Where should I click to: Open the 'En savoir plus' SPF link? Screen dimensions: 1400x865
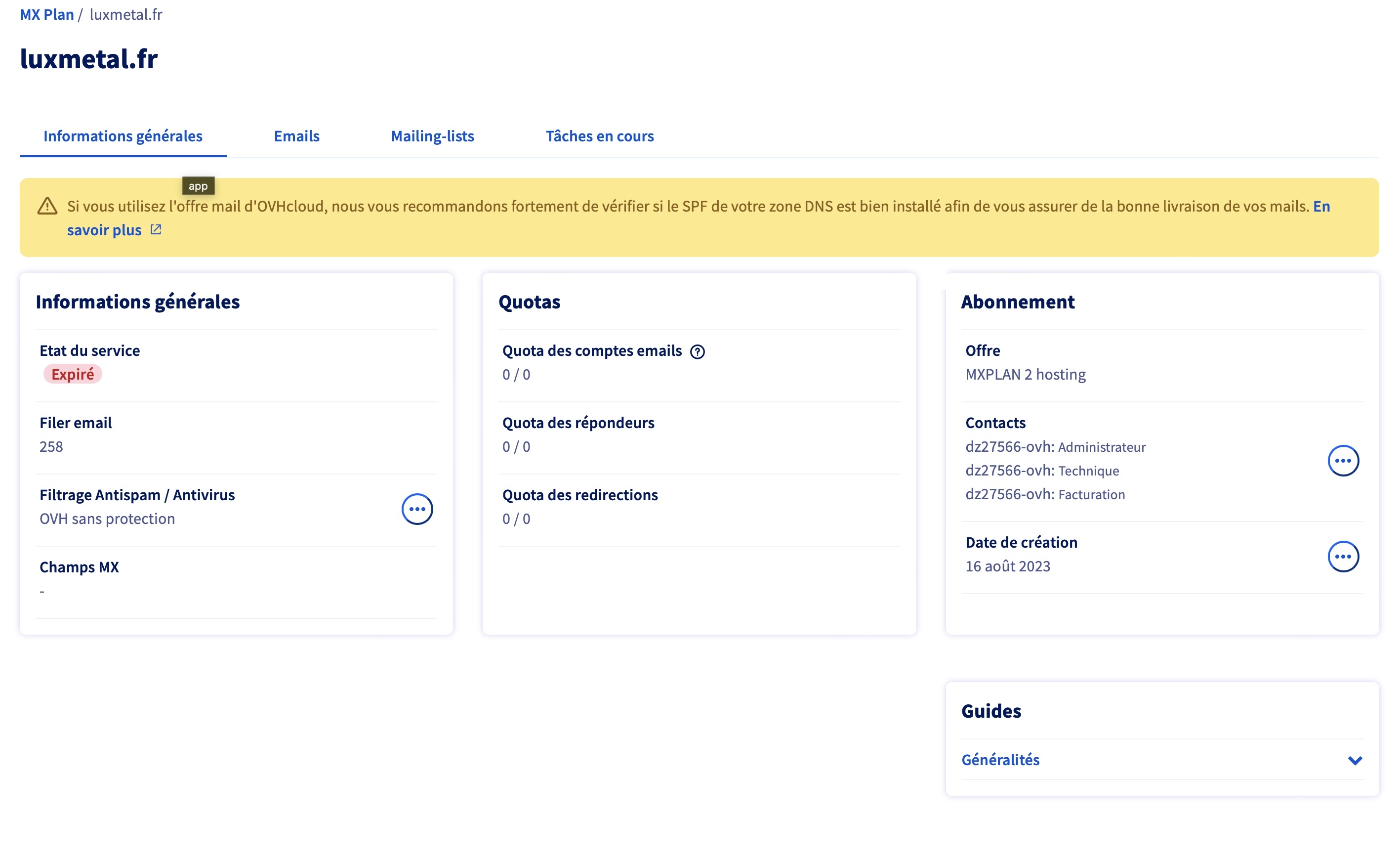click(104, 229)
